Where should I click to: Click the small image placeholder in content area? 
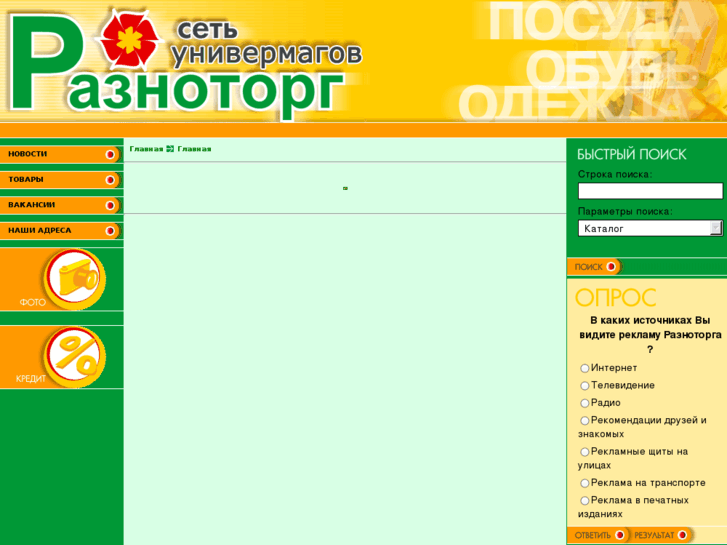click(345, 188)
